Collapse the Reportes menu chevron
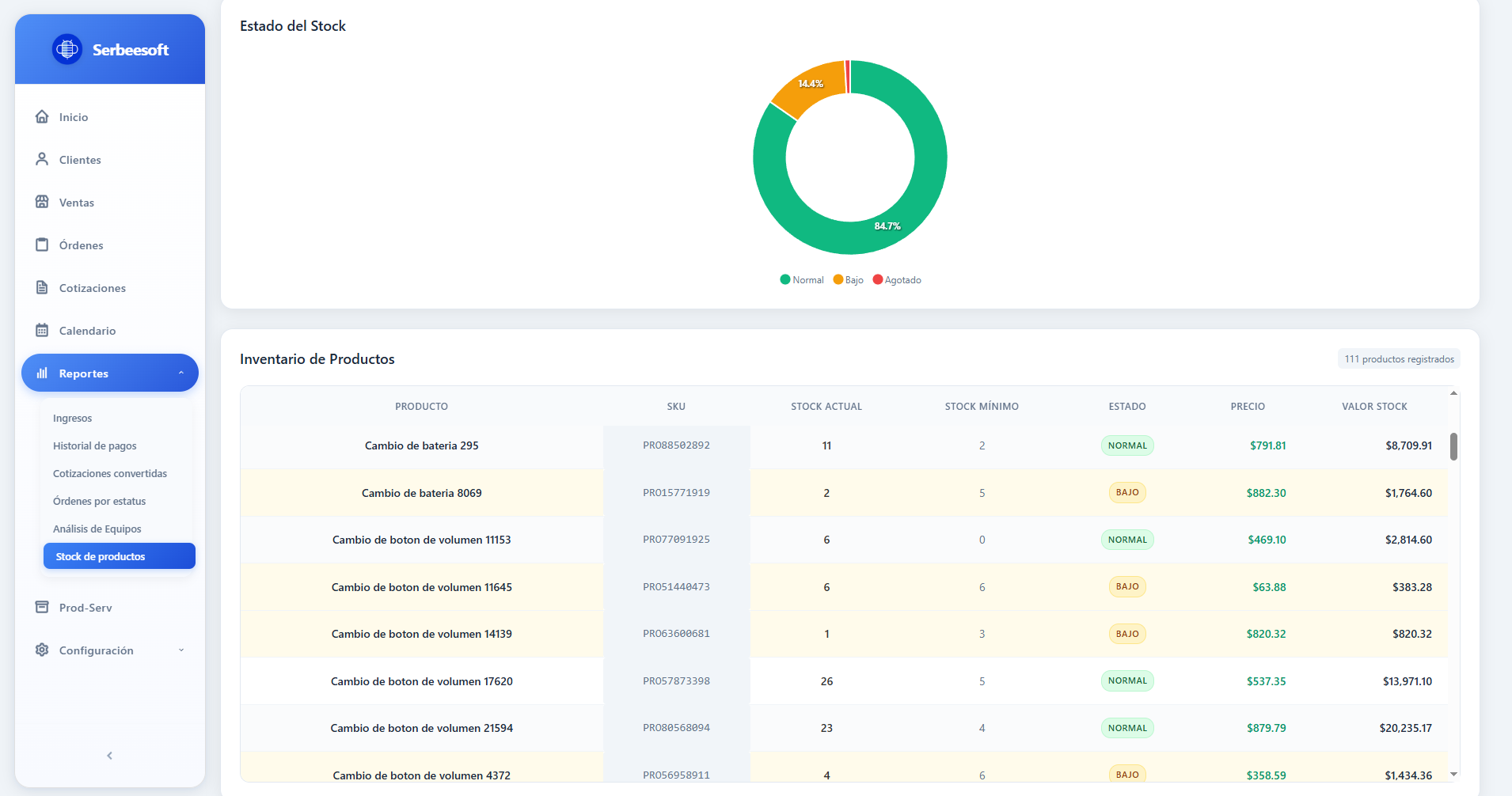This screenshot has width=1512, height=796. click(x=181, y=373)
